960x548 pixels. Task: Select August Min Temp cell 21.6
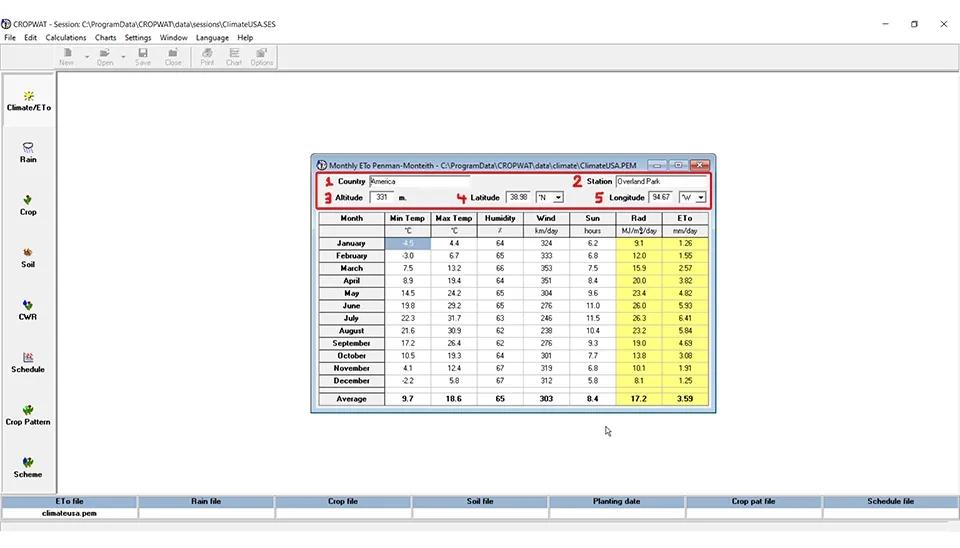pyautogui.click(x=408, y=331)
